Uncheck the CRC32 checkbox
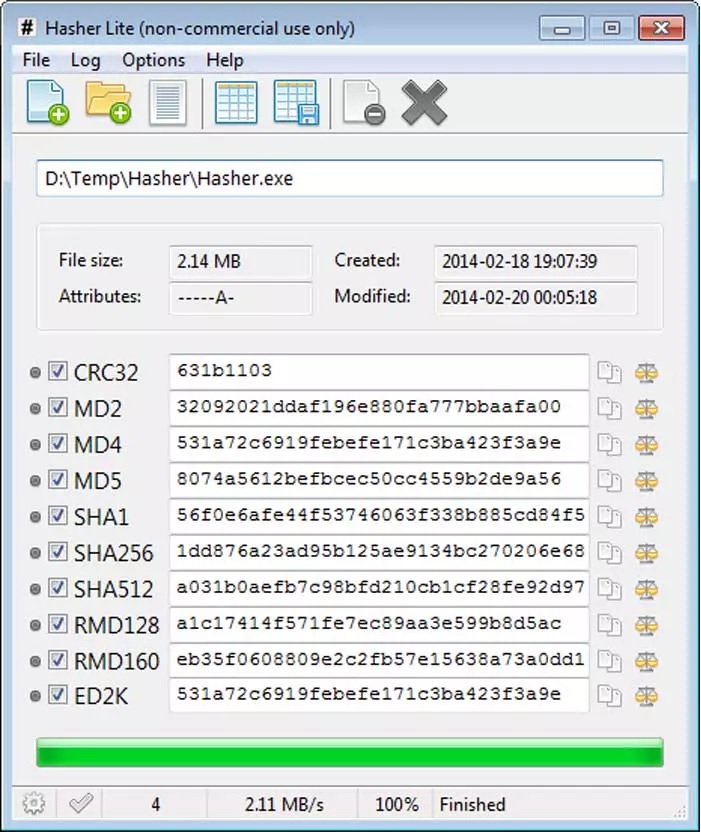The width and height of the screenshot is (701, 832). (x=57, y=371)
